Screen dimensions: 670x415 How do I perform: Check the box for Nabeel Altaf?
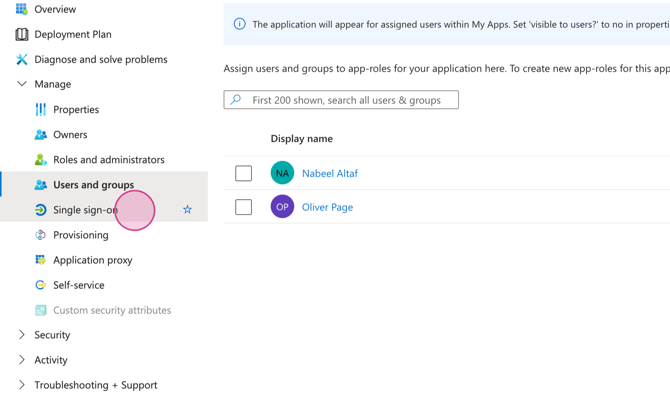243,174
